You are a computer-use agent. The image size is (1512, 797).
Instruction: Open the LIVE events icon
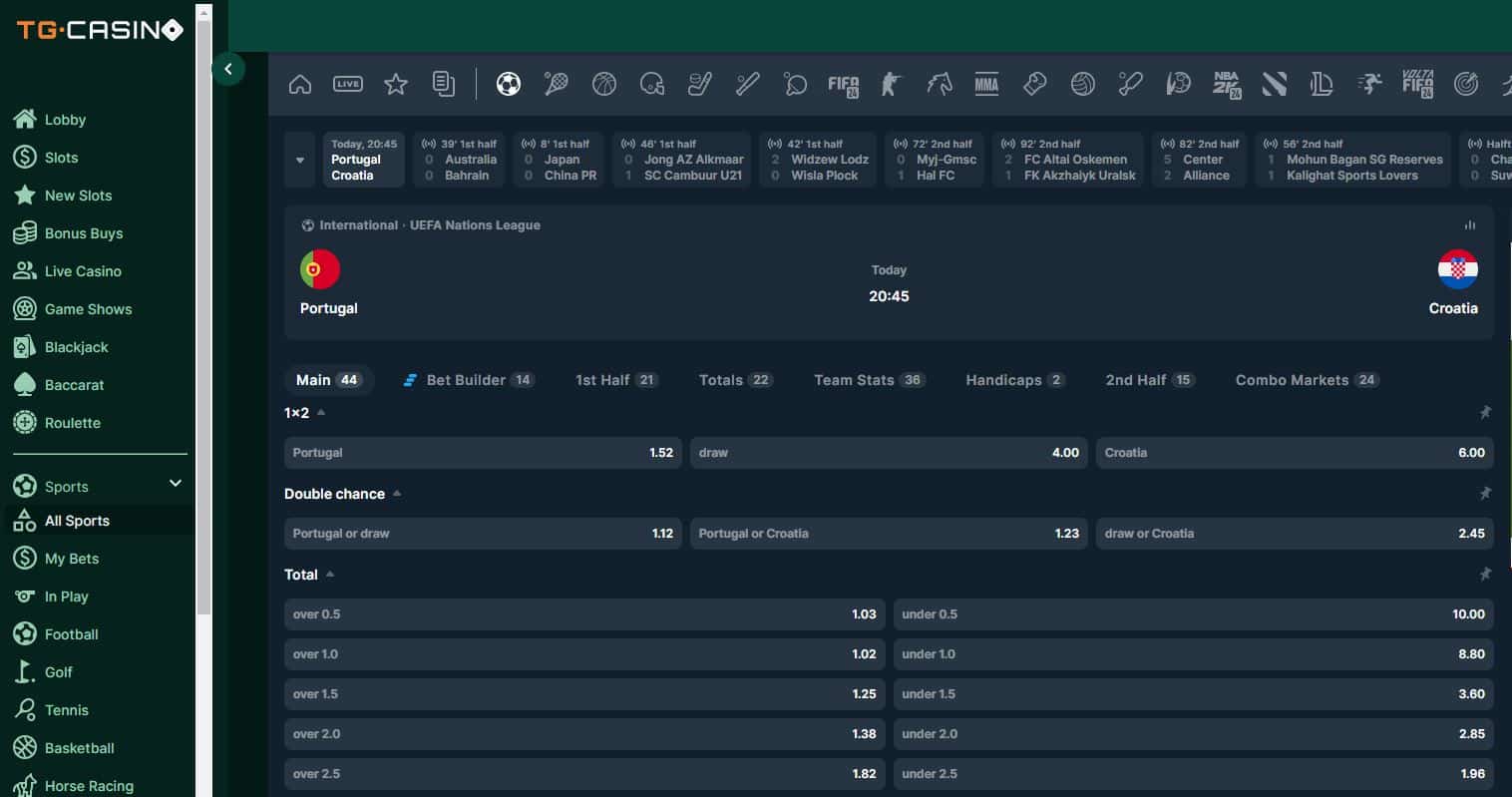(x=348, y=84)
